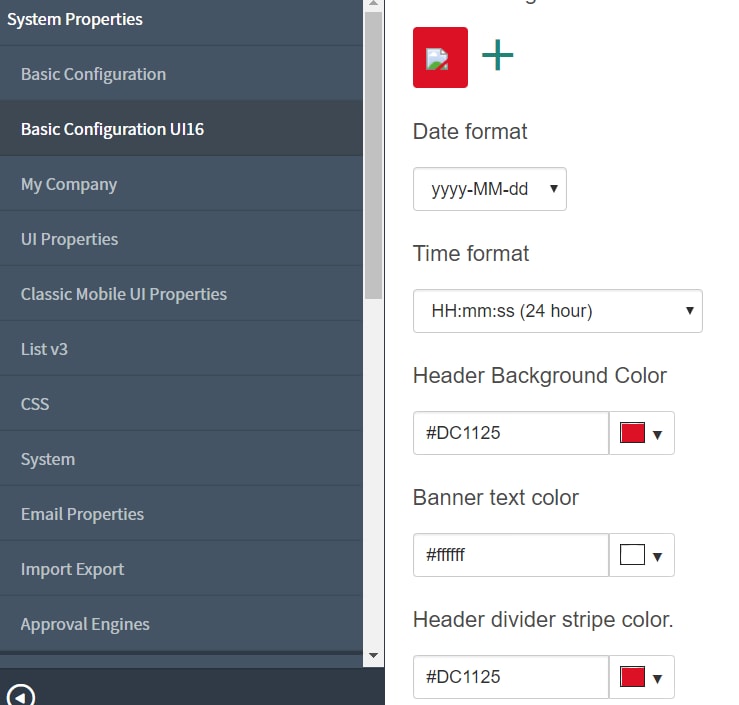
Task: Click the sidebar vertical scrollbar thumb
Action: (x=373, y=156)
